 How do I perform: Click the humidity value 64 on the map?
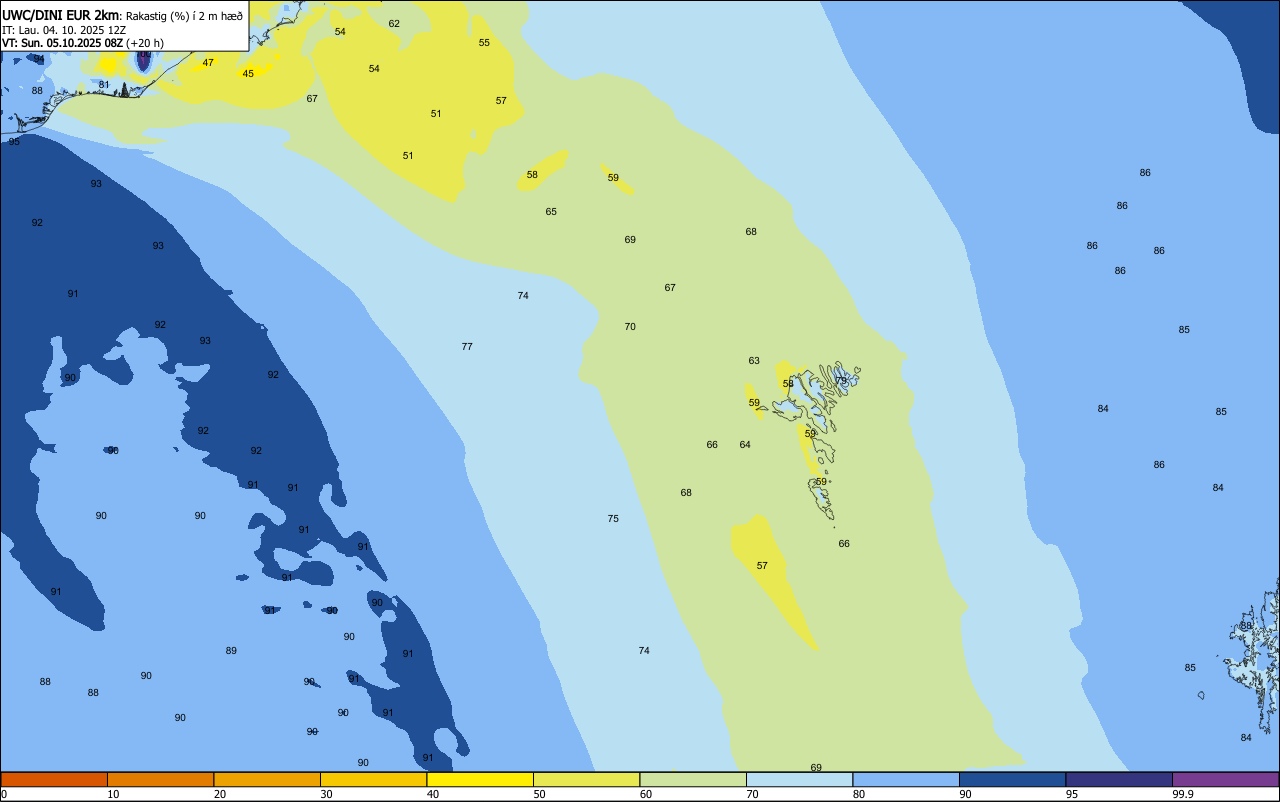pyautogui.click(x=745, y=445)
